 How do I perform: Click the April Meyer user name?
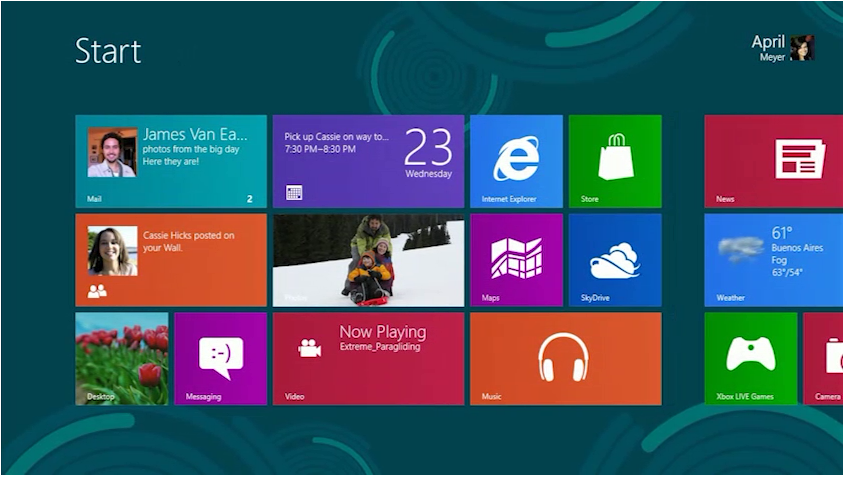click(x=768, y=47)
